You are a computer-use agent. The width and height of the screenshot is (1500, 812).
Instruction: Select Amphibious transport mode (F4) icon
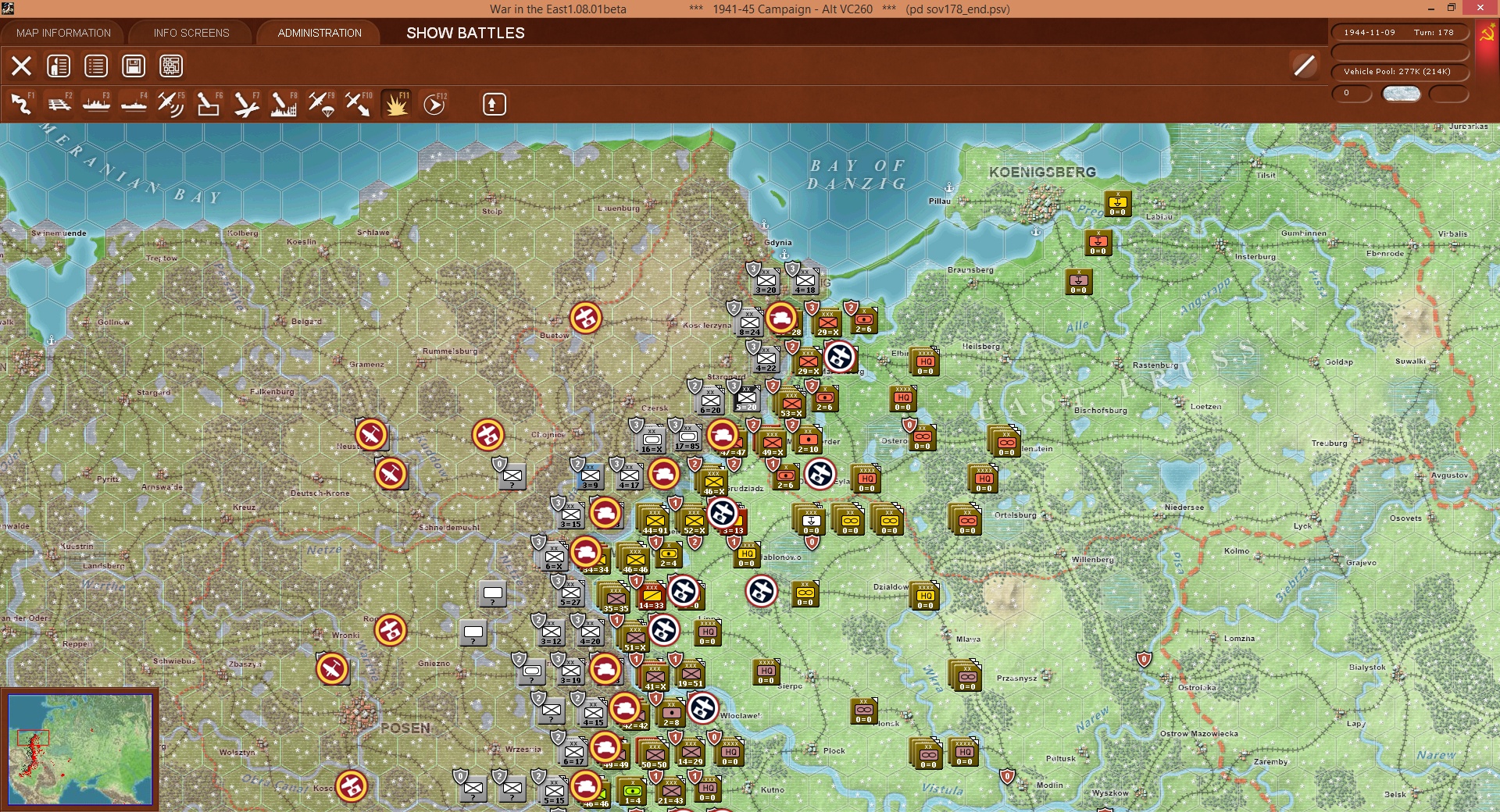(x=134, y=104)
